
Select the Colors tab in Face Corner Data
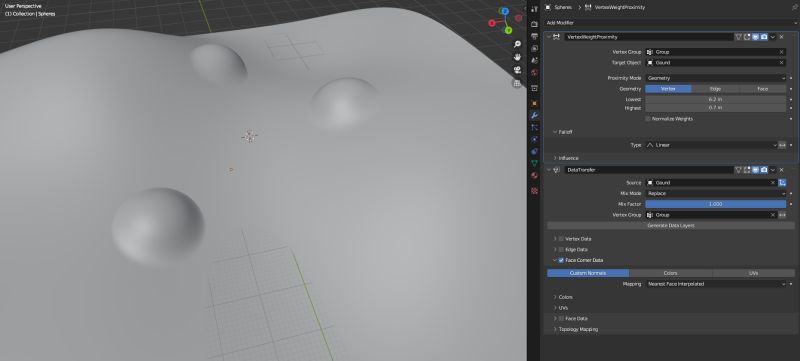click(671, 273)
